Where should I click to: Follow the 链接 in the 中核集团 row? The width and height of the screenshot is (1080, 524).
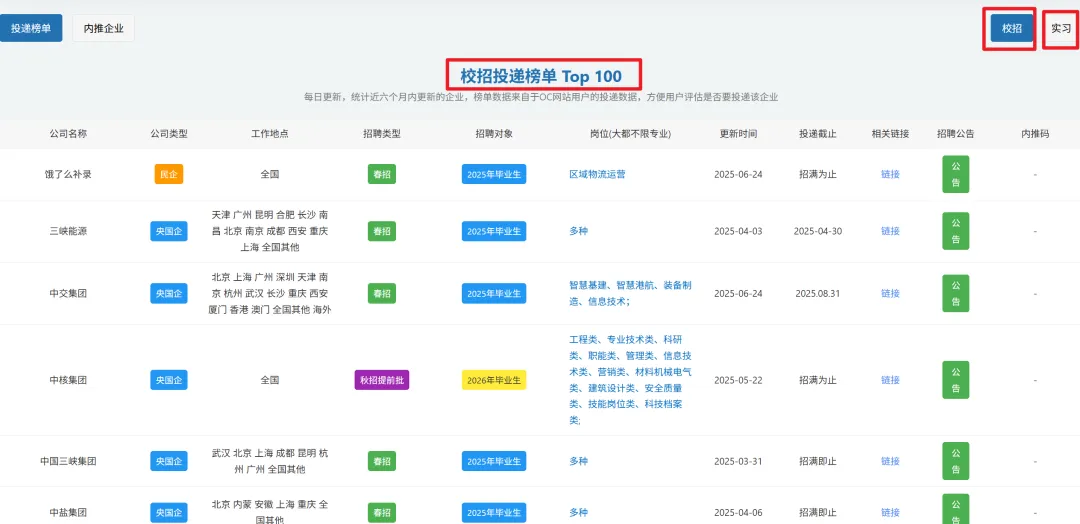(891, 380)
